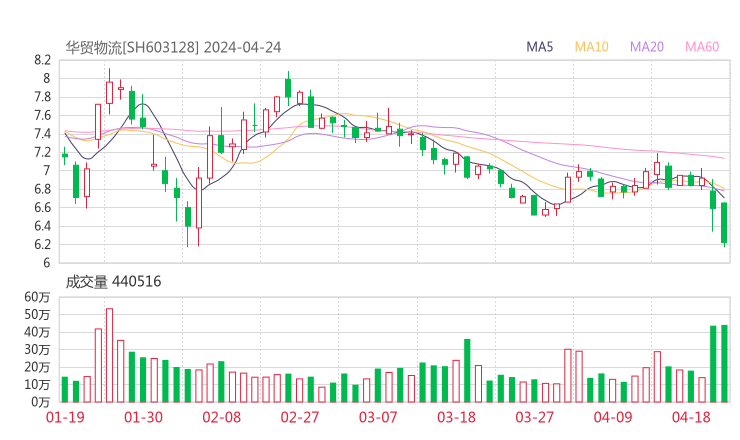Viewport: 740px width, 440px height.
Task: Click the 6.2 price axis label
Action: pyautogui.click(x=42, y=245)
